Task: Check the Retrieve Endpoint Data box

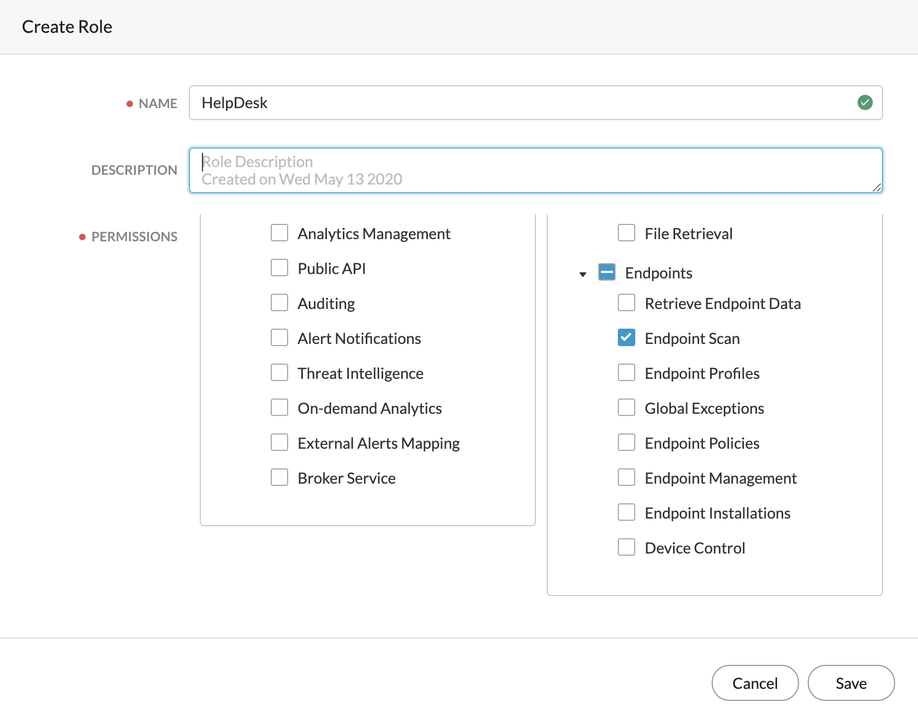Action: [626, 303]
